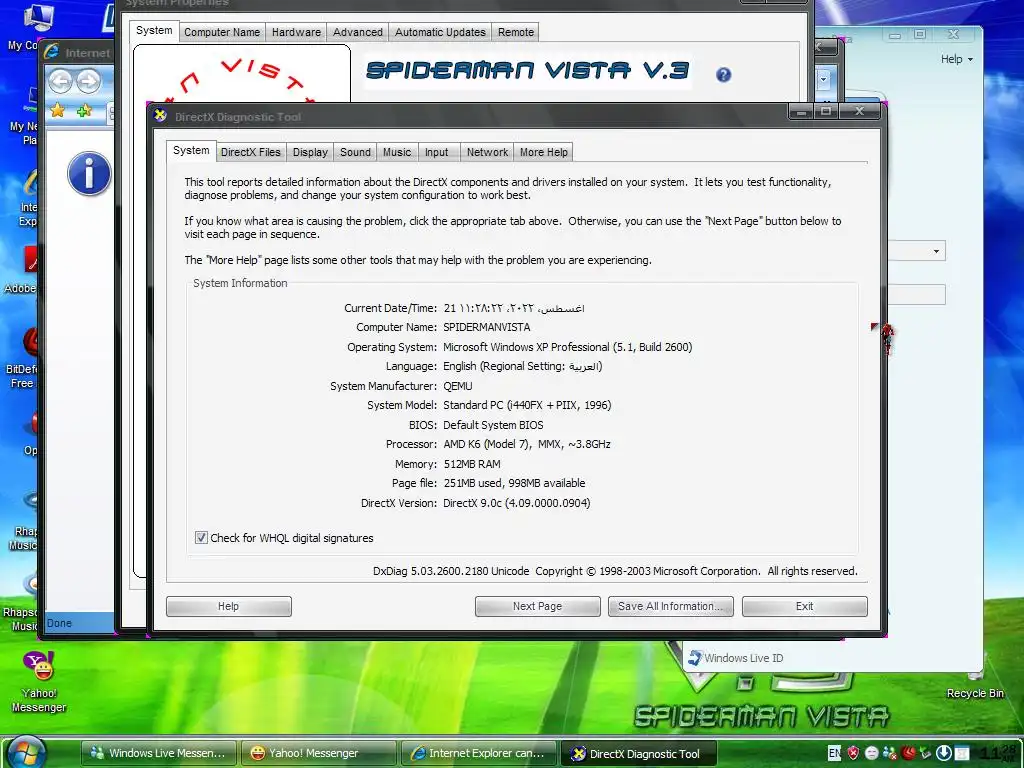This screenshot has height=768, width=1024.
Task: Click the DirectX 9.0c version text
Action: (516, 503)
